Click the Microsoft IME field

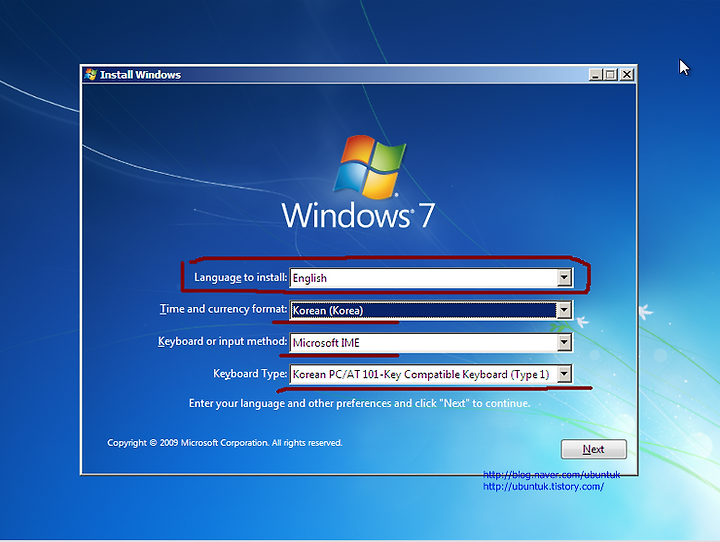point(431,342)
